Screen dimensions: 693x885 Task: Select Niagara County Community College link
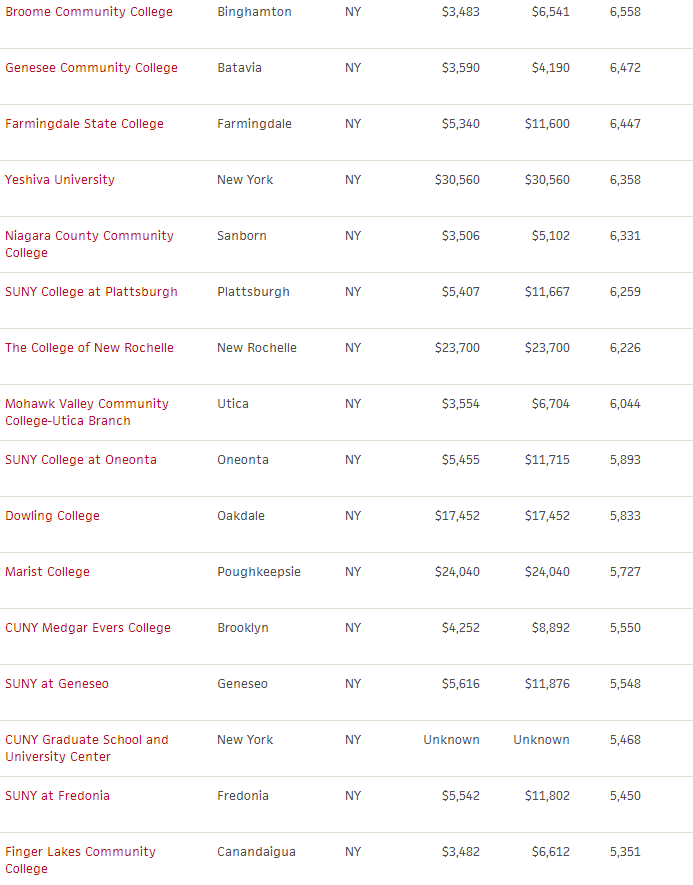click(x=89, y=244)
